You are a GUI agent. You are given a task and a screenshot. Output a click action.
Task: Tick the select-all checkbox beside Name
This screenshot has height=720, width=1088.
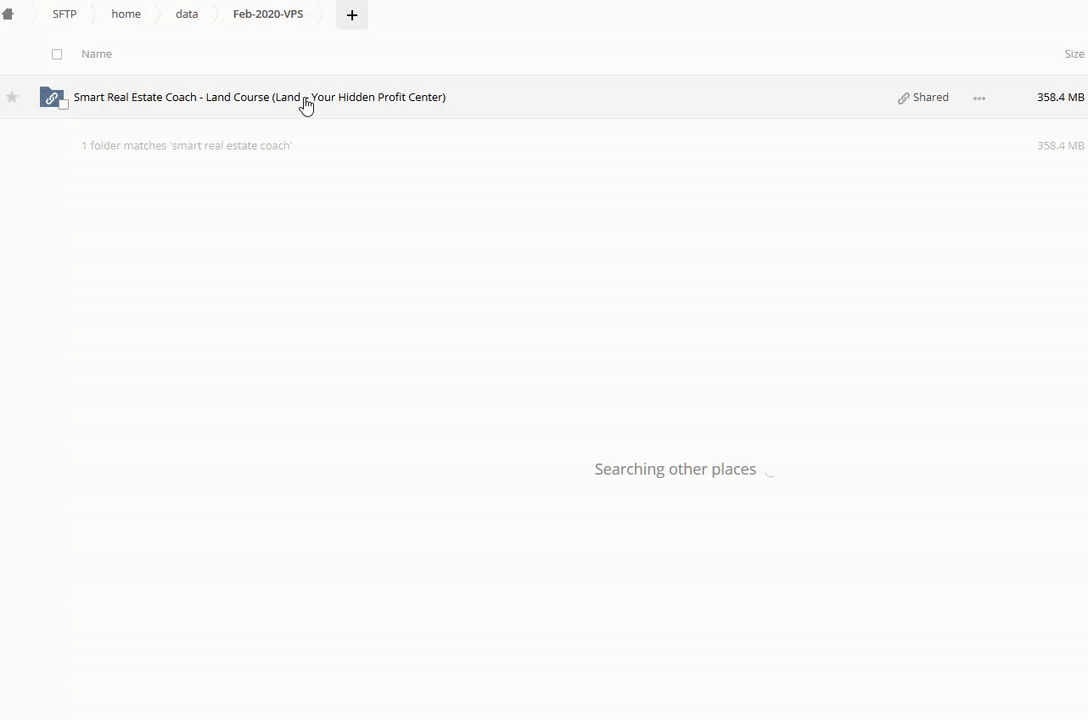tap(57, 54)
